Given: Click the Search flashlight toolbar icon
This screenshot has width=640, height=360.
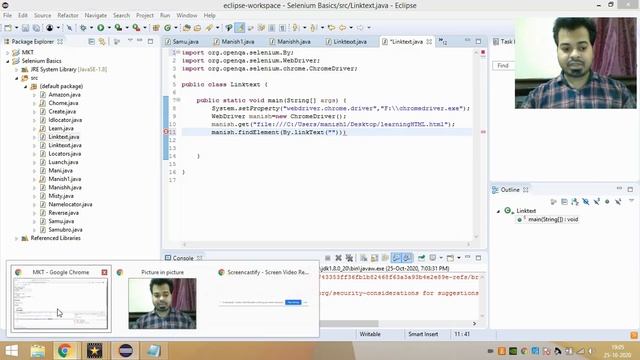Looking at the screenshot, I should click(x=209, y=28).
